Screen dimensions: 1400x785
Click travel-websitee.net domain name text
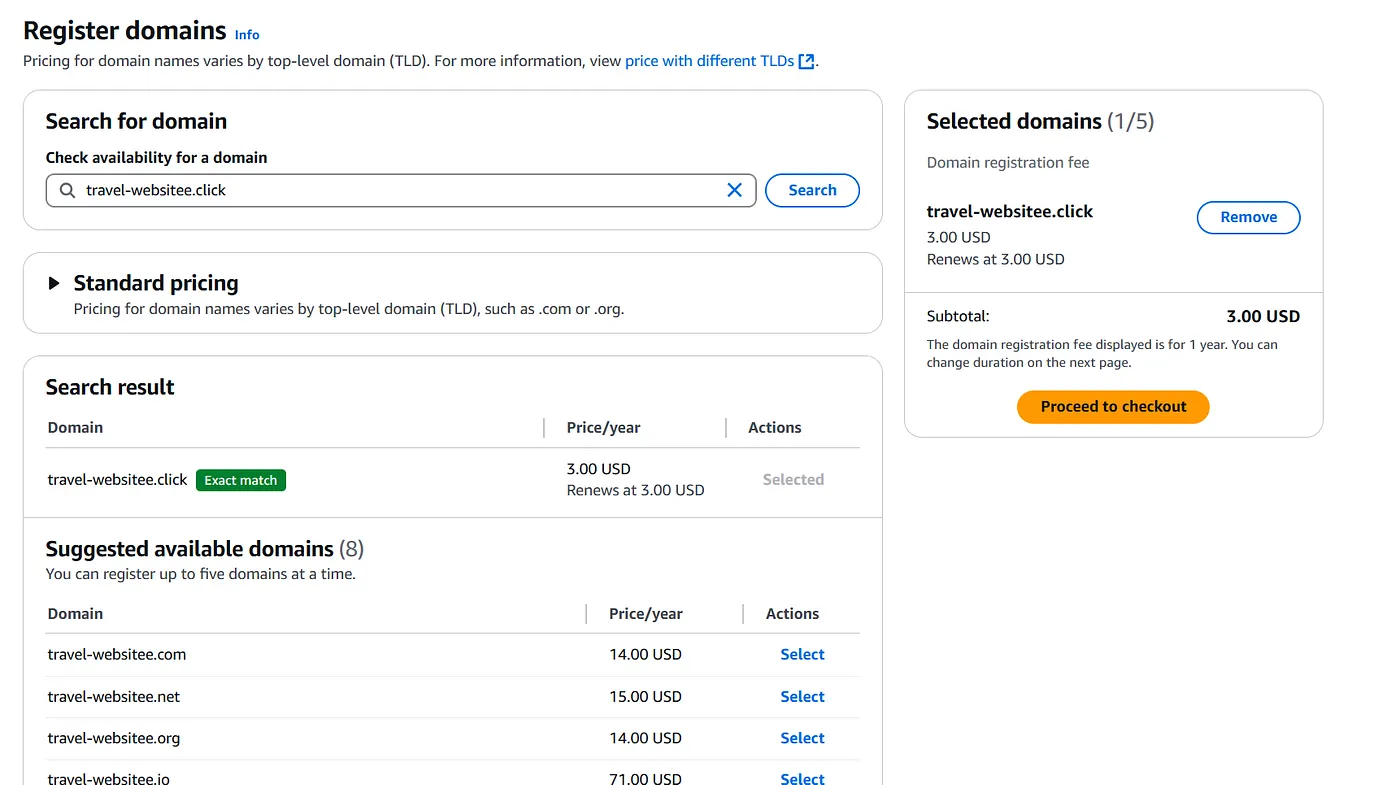point(114,696)
